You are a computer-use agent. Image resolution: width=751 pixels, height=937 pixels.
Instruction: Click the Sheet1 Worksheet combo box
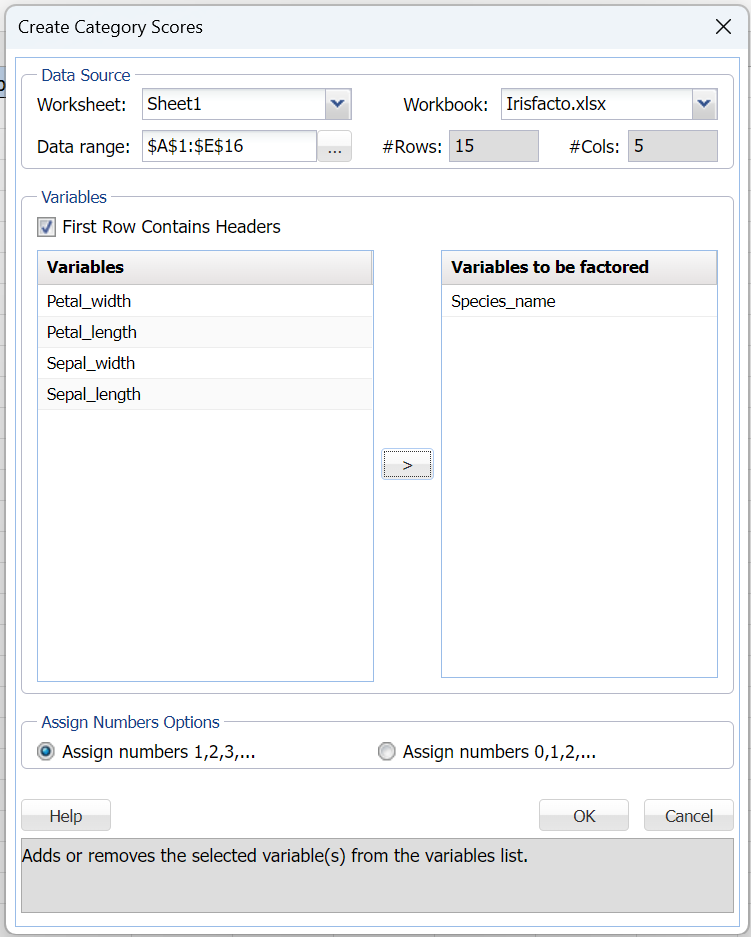(233, 104)
